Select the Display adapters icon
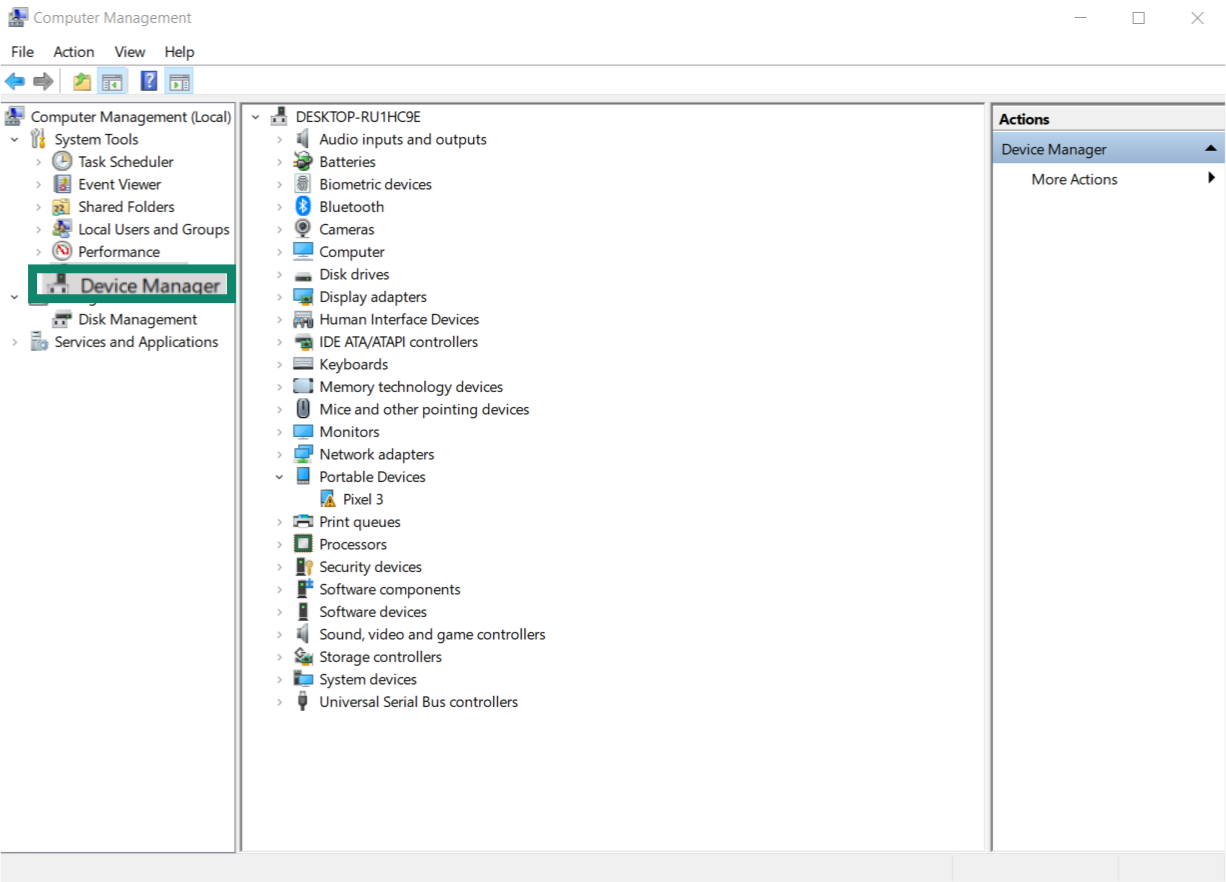This screenshot has width=1226, height=882. pyautogui.click(x=303, y=296)
